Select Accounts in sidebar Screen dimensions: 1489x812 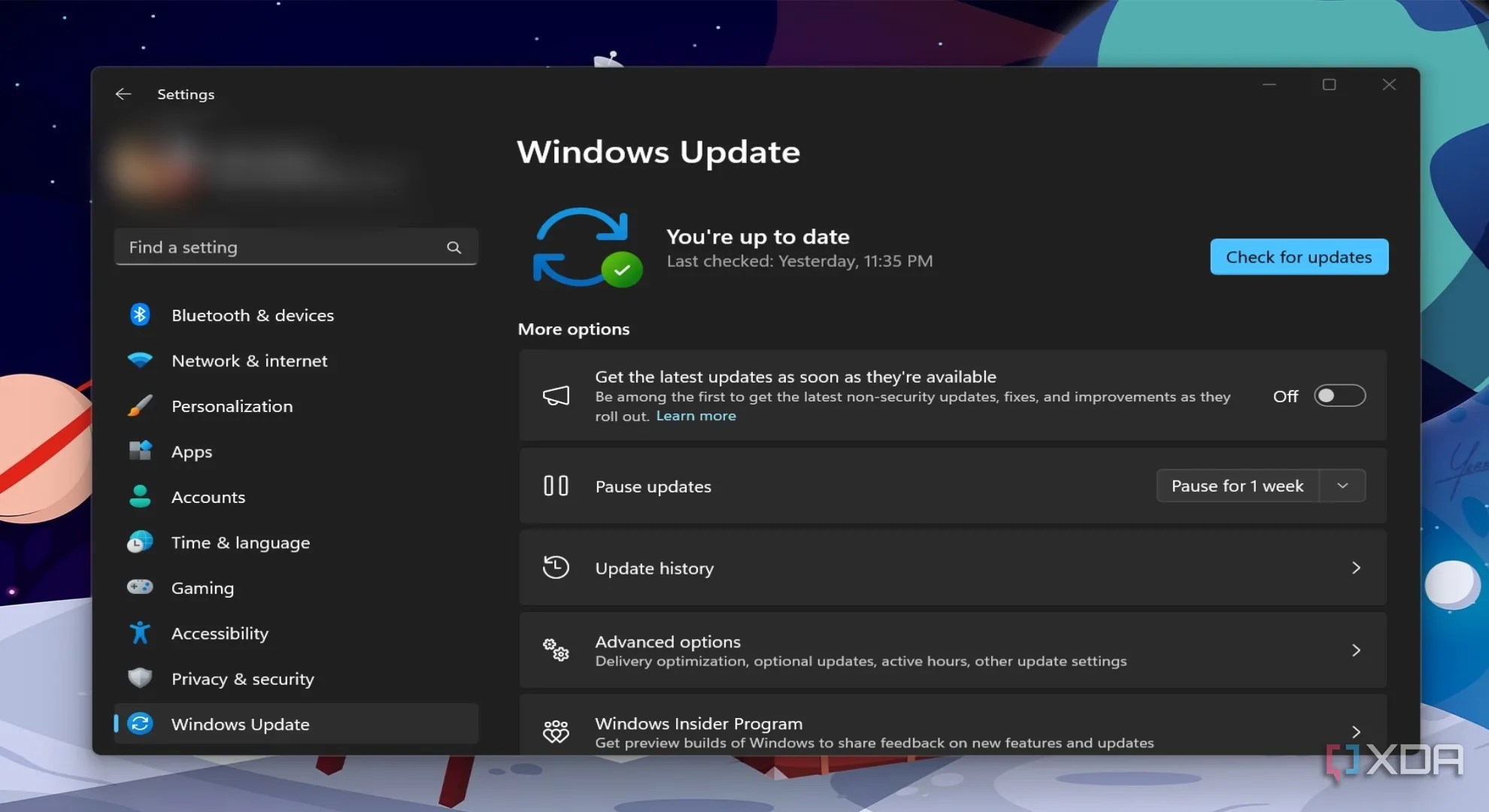coord(208,497)
